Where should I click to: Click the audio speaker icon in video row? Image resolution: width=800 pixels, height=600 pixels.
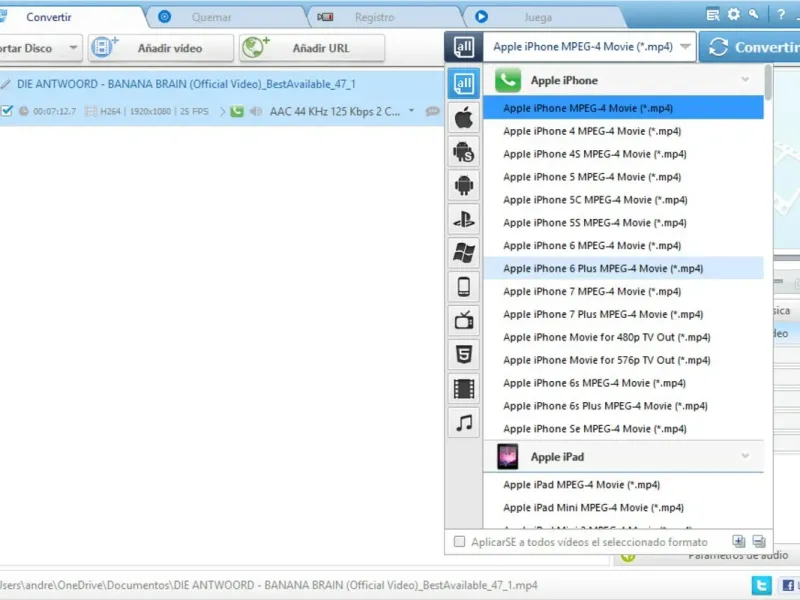pyautogui.click(x=256, y=111)
